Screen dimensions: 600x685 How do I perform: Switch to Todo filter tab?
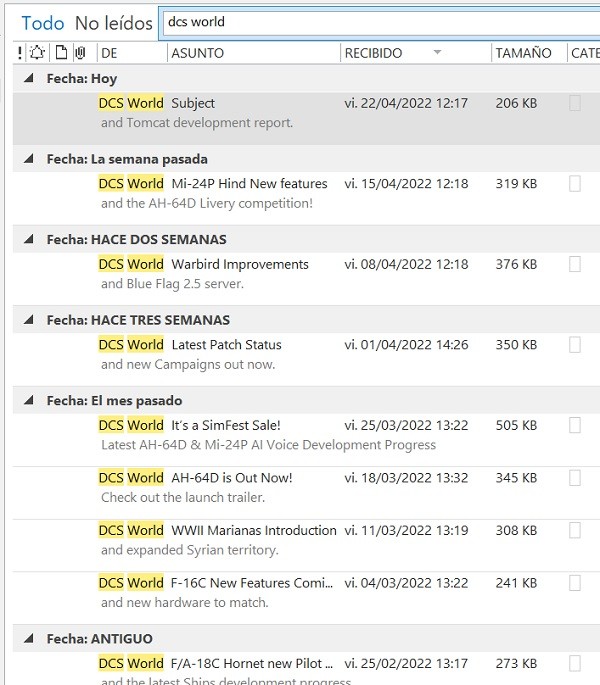click(x=43, y=23)
